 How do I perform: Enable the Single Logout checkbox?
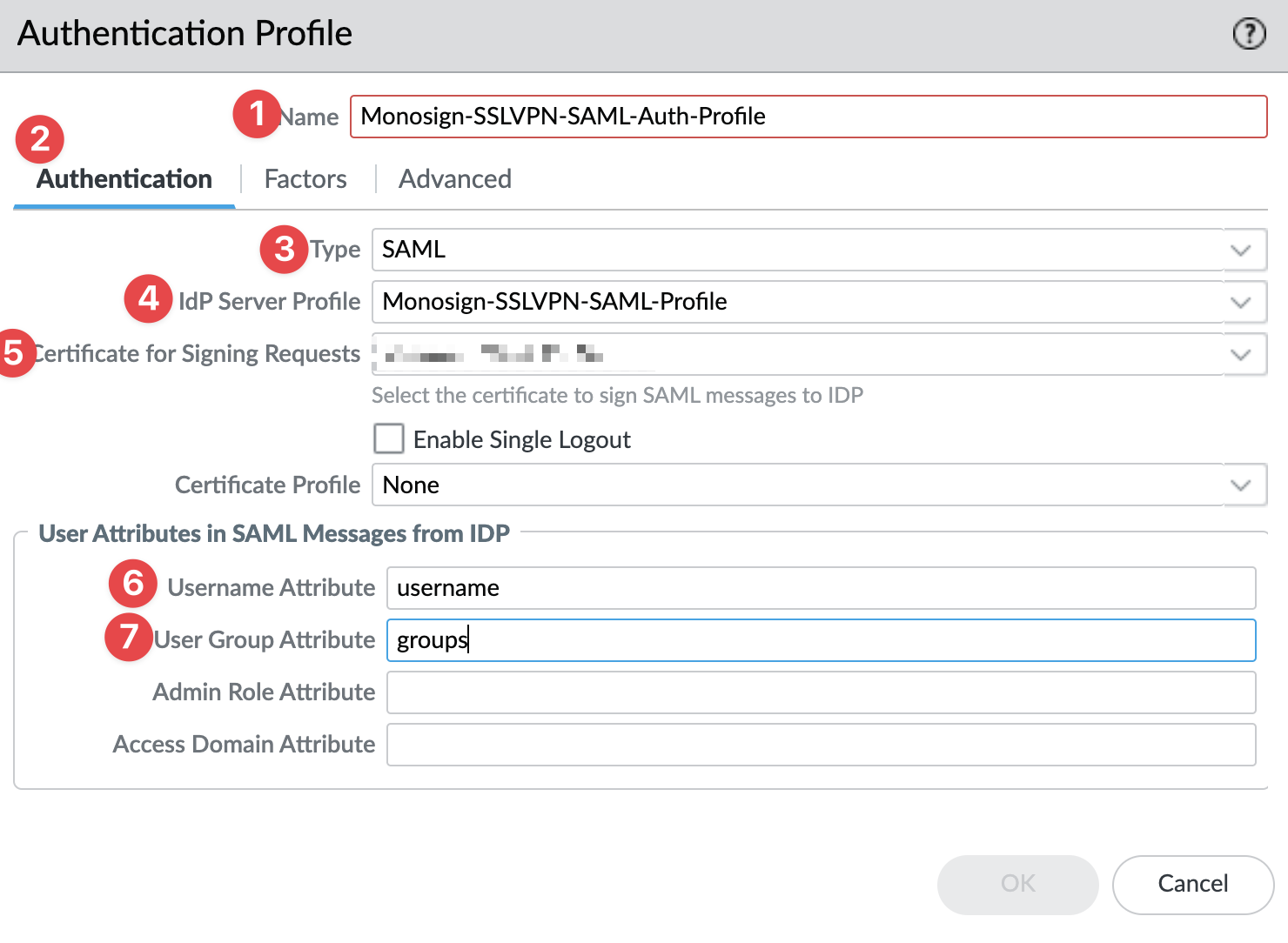click(x=389, y=438)
